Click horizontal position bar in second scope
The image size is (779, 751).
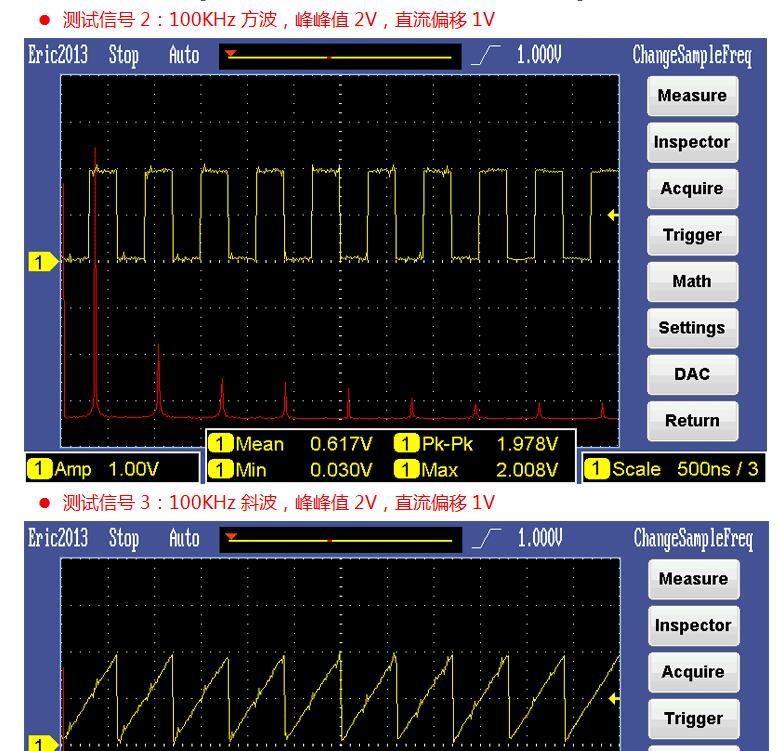(341, 540)
